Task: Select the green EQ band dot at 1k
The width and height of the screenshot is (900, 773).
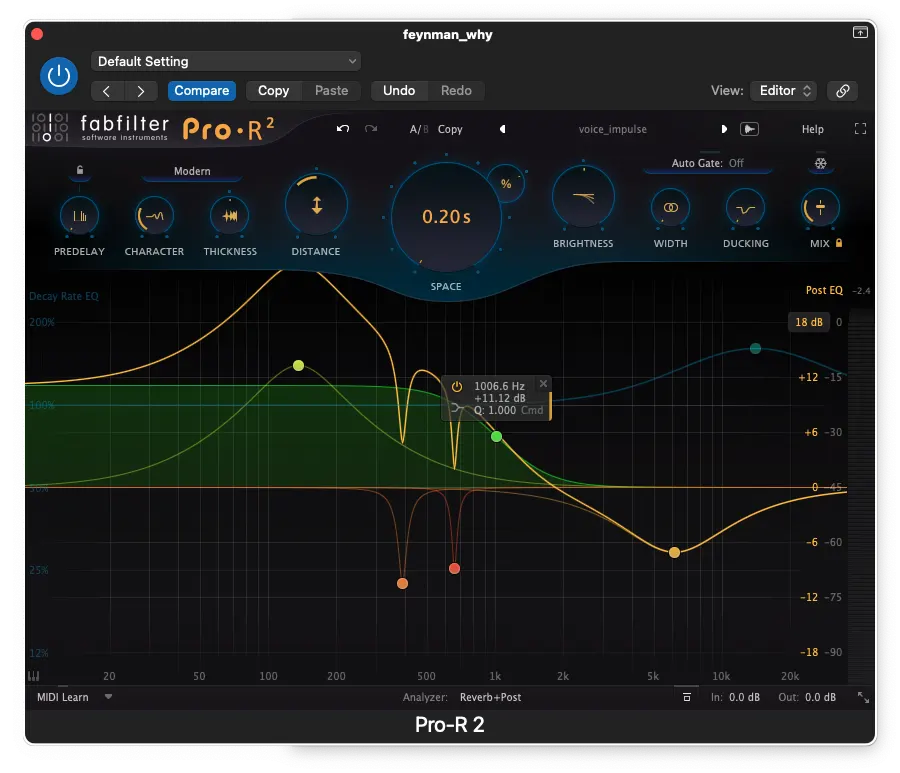Action: point(496,437)
